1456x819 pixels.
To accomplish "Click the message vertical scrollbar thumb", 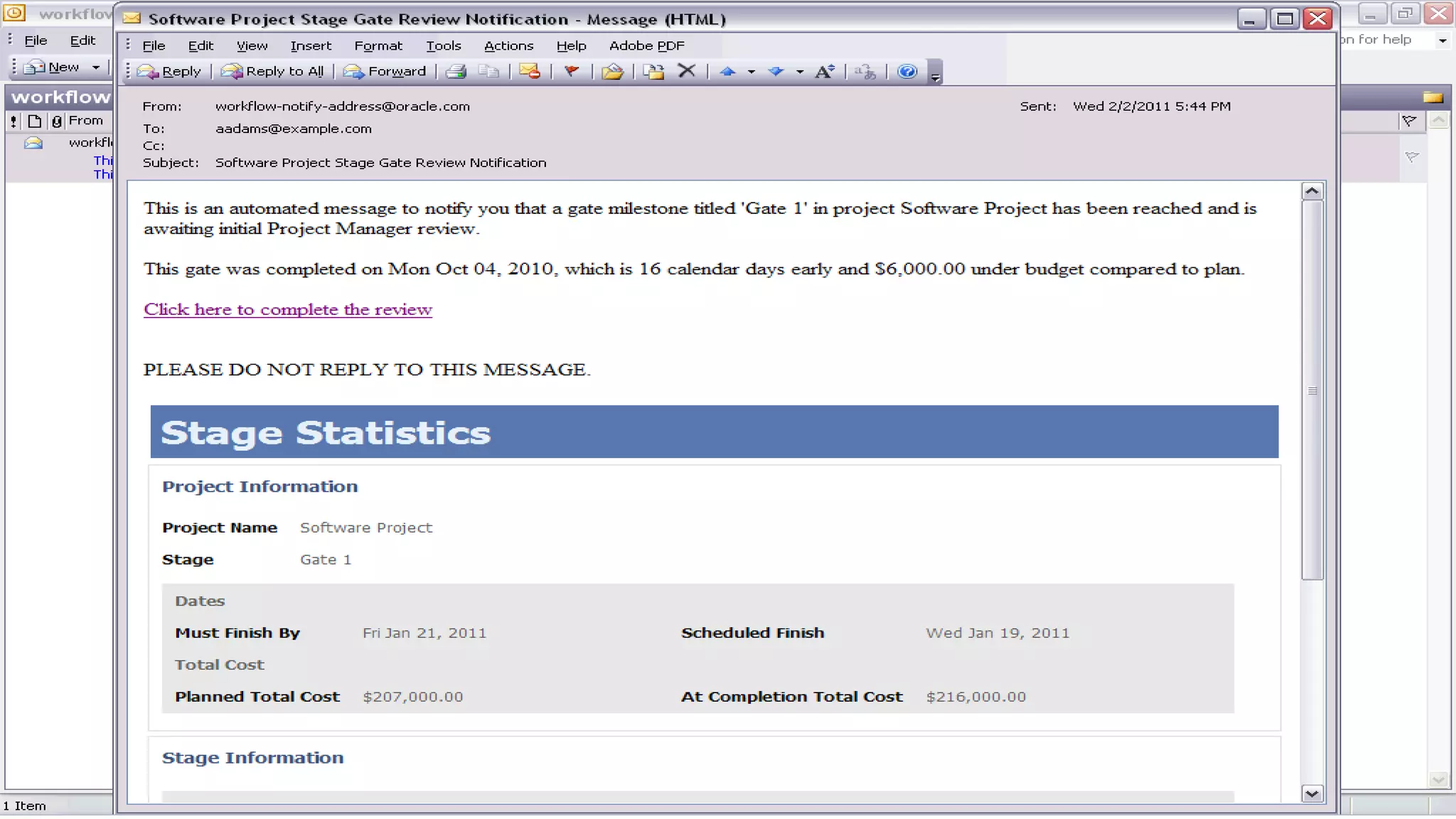I will pos(1312,390).
